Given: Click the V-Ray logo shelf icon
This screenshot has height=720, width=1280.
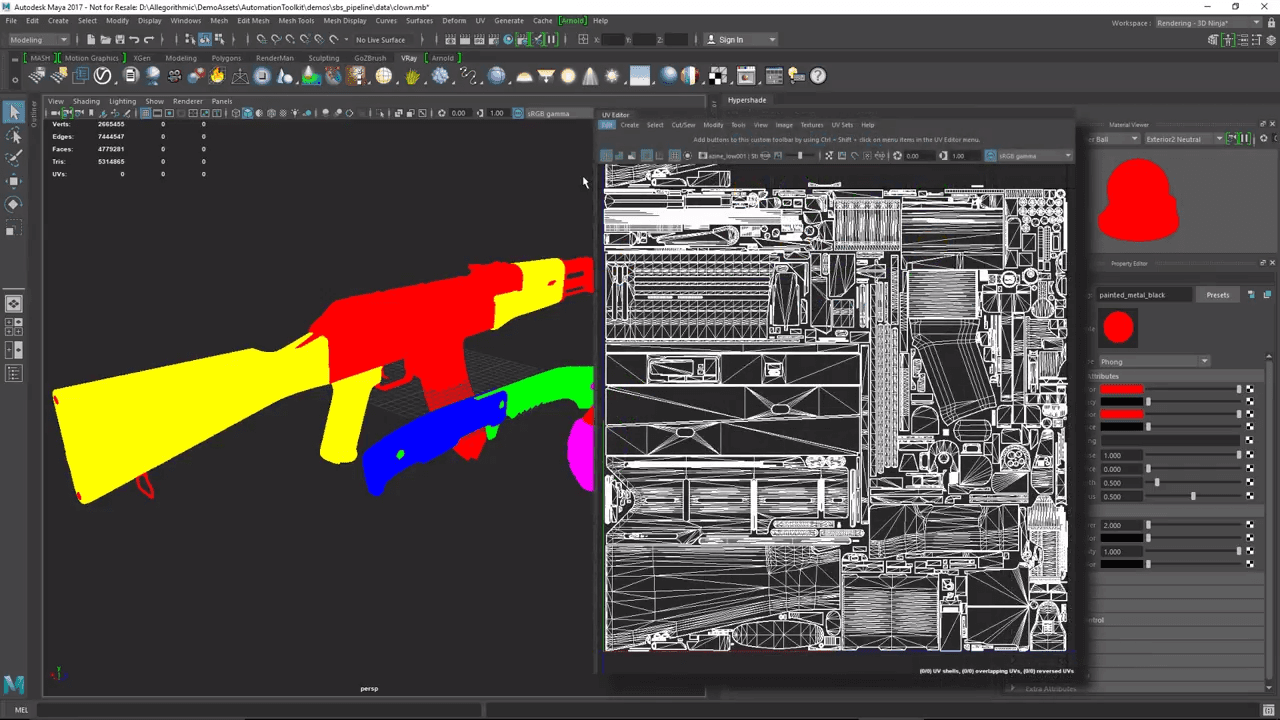Looking at the screenshot, I should coord(103,76).
